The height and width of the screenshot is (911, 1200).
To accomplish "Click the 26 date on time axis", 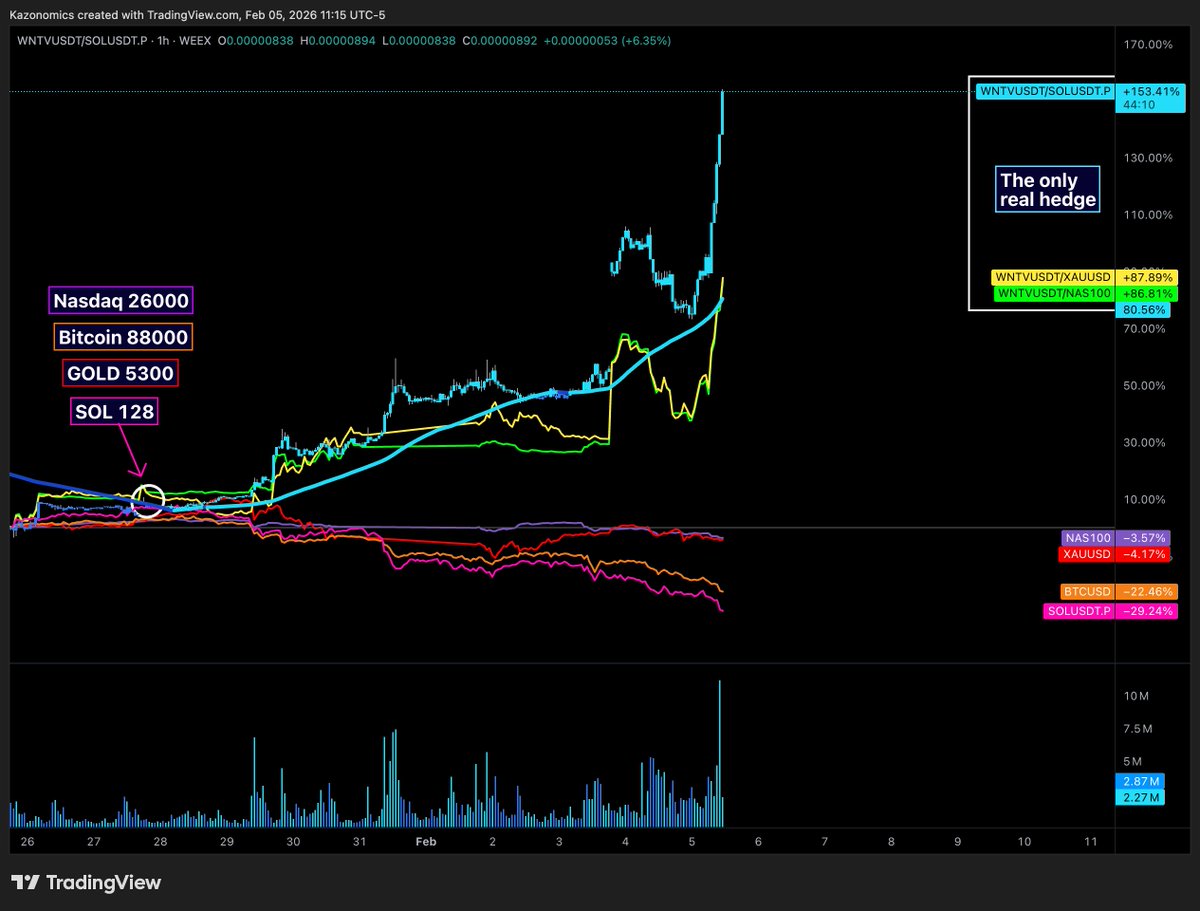I will click(26, 842).
